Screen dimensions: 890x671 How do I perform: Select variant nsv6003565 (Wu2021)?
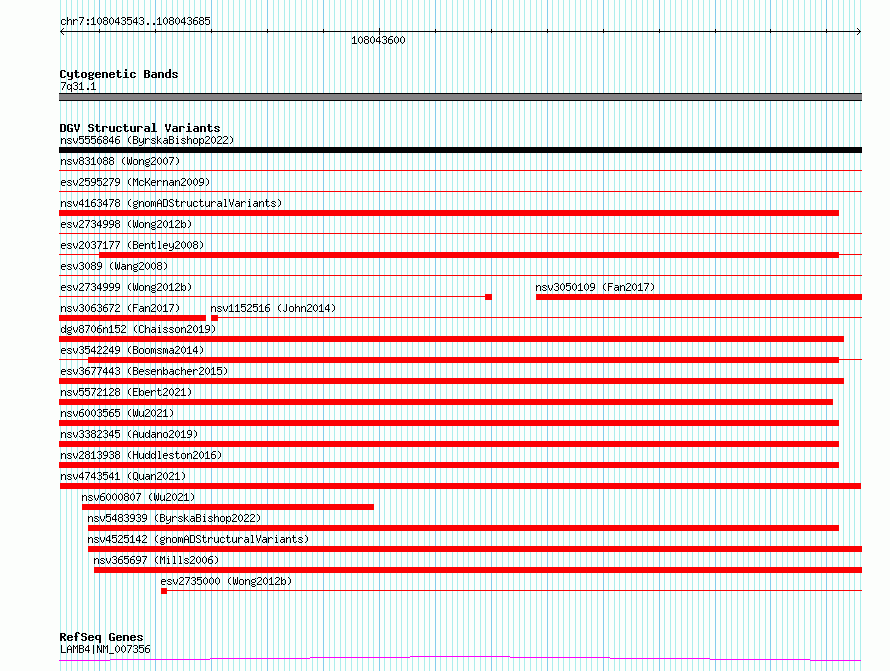tap(117, 413)
